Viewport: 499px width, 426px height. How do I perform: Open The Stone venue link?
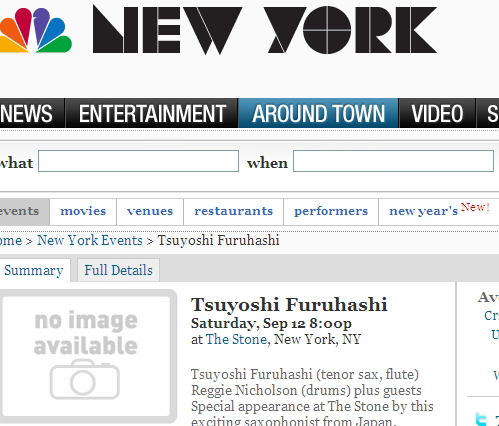pyautogui.click(x=236, y=340)
